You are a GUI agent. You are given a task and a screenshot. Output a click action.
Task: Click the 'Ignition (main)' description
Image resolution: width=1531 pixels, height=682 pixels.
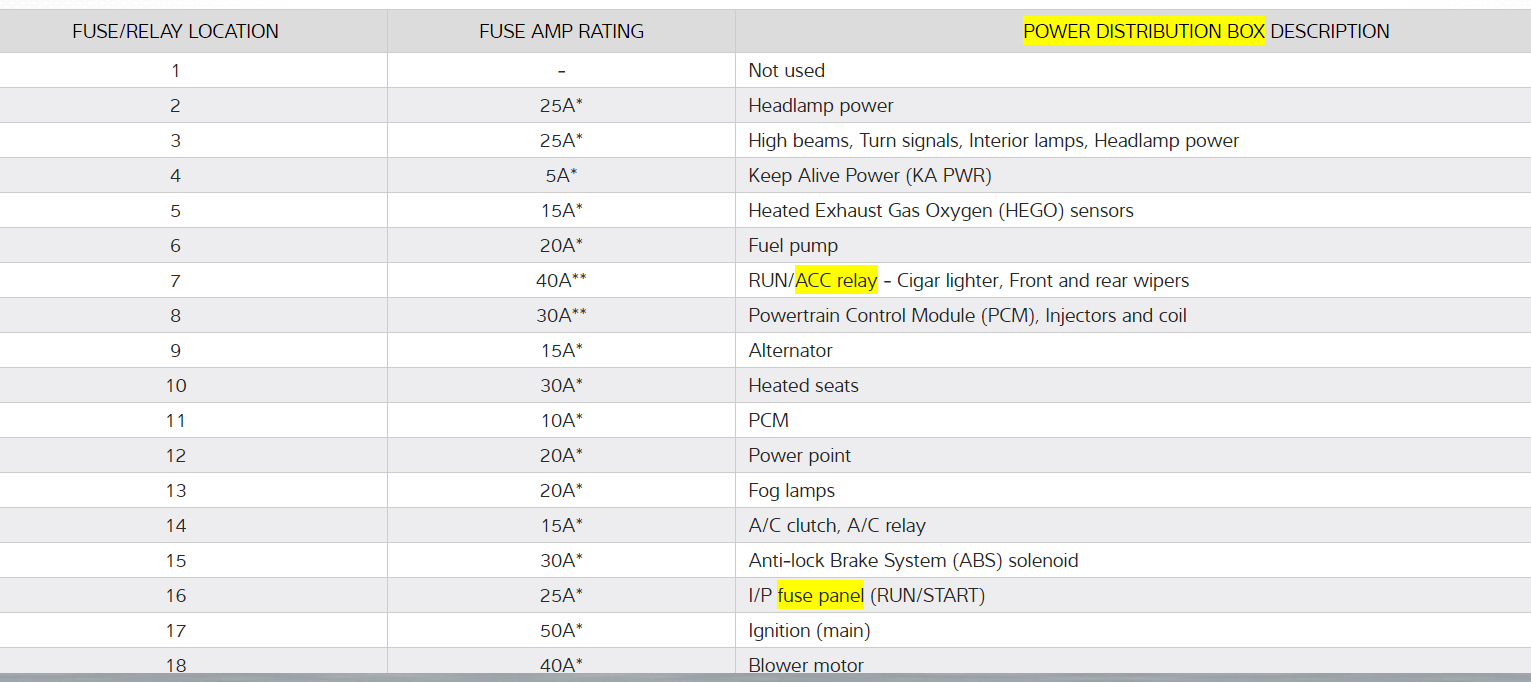(809, 631)
